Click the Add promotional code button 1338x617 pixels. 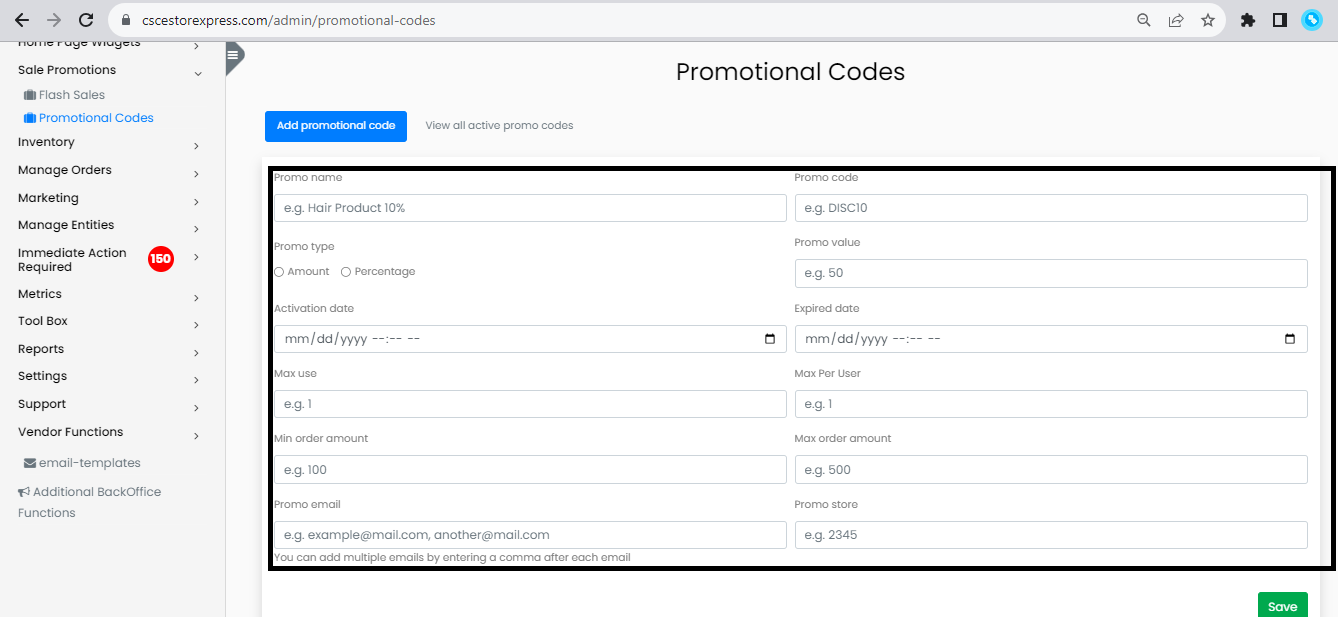click(x=335, y=126)
